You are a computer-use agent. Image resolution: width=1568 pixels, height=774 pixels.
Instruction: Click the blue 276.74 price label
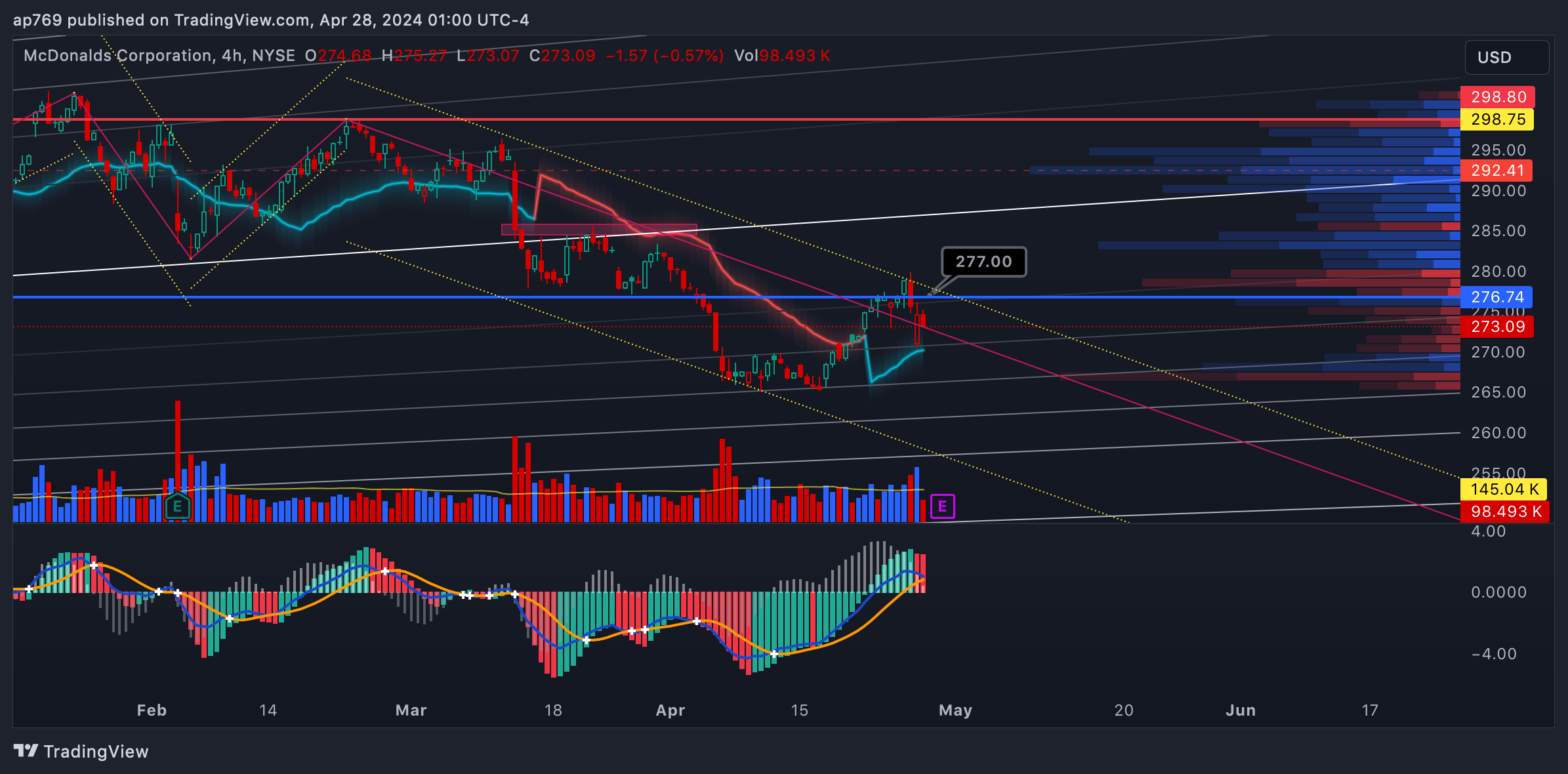(1496, 297)
